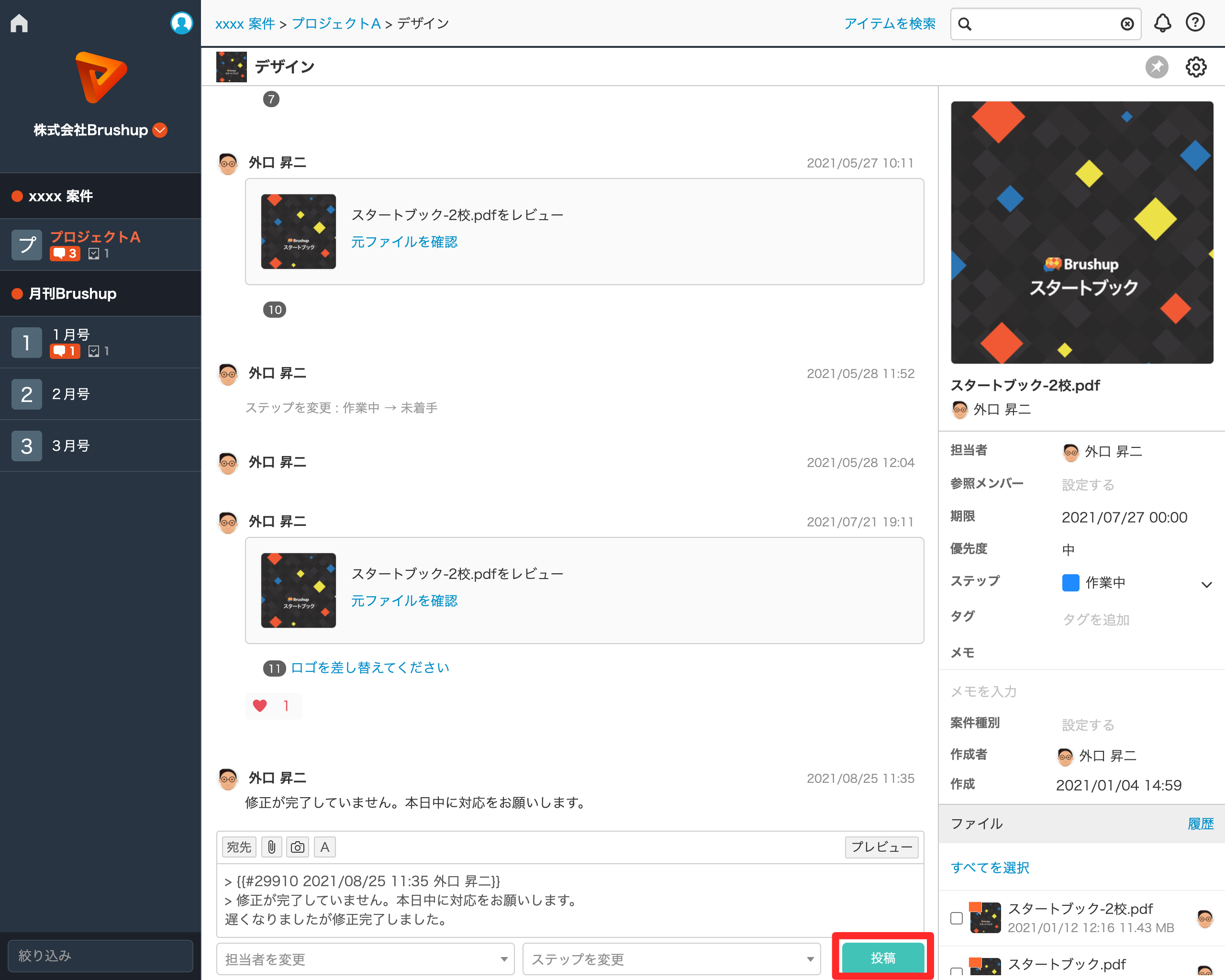Click the home icon in sidebar
The width and height of the screenshot is (1225, 980).
coord(19,23)
